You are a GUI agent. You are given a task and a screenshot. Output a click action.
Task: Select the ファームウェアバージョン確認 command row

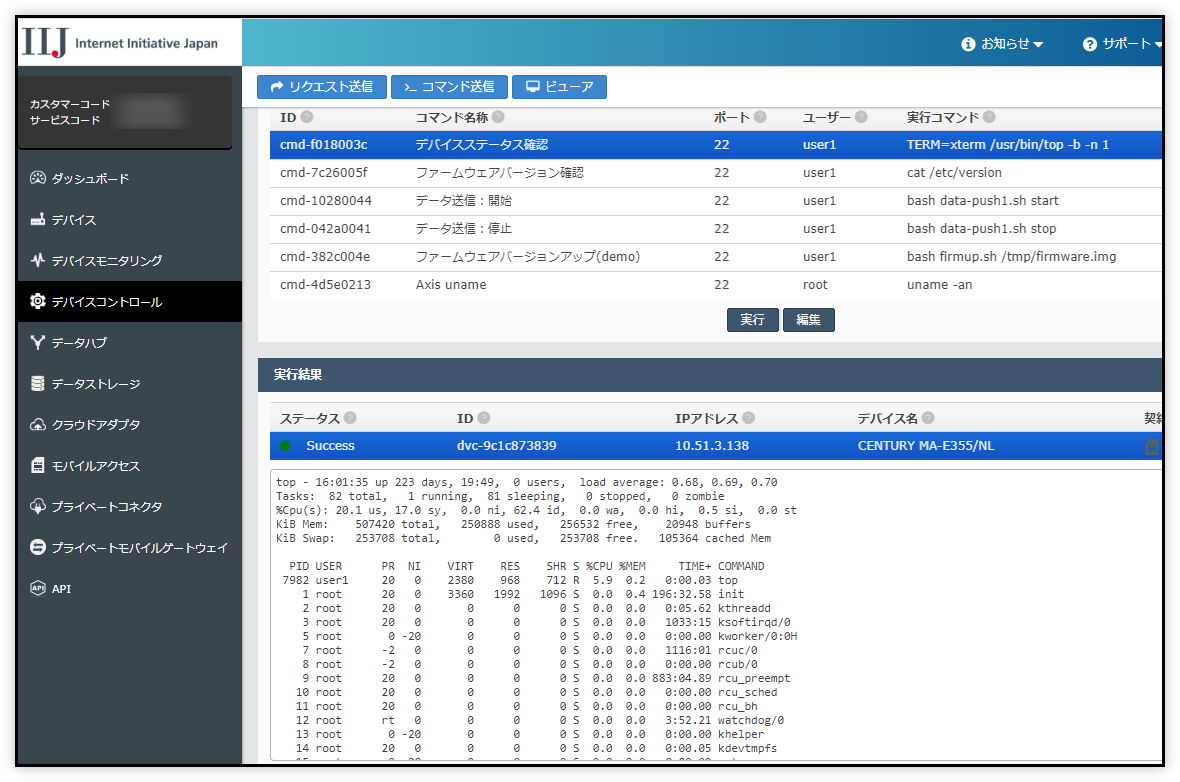point(499,173)
